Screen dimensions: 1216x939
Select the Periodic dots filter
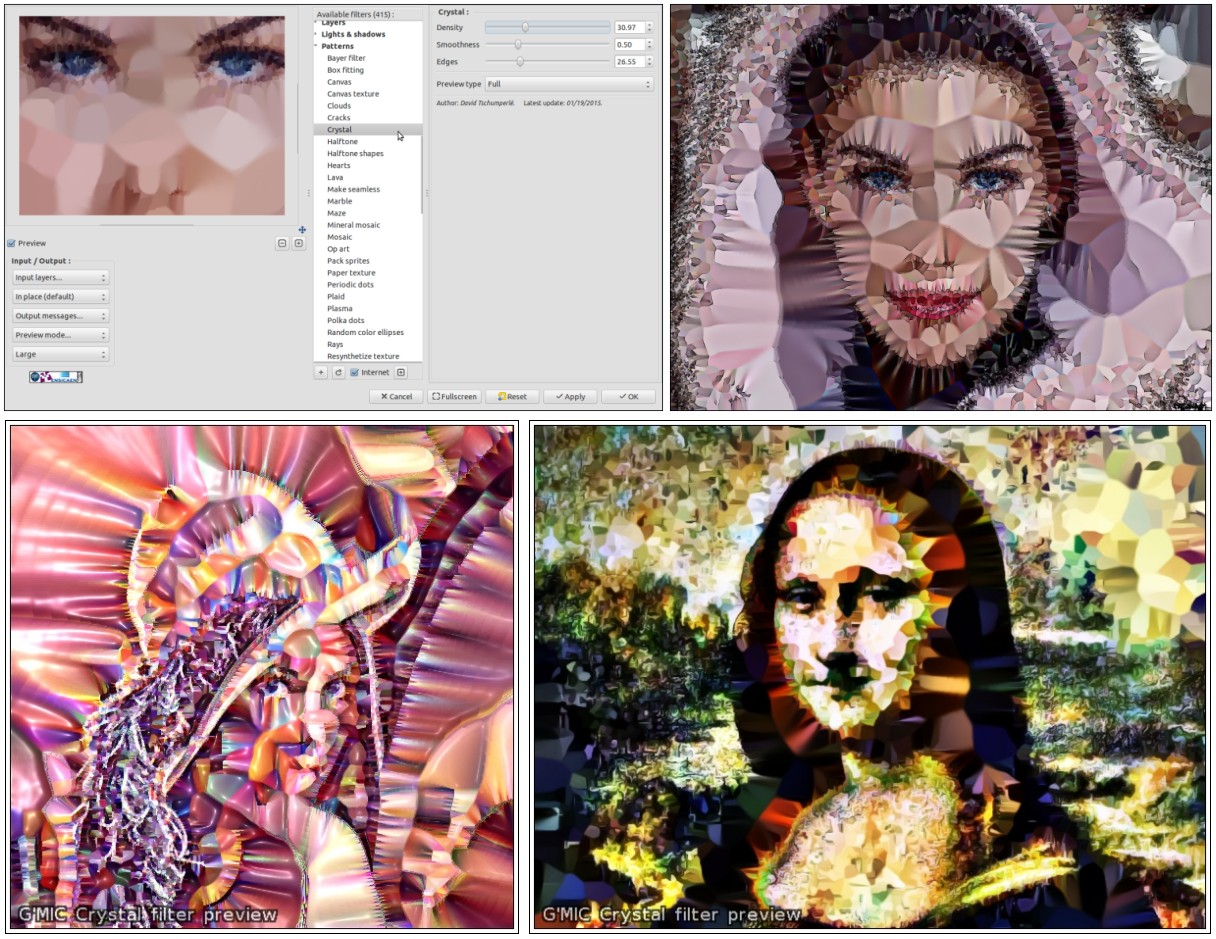tap(350, 285)
